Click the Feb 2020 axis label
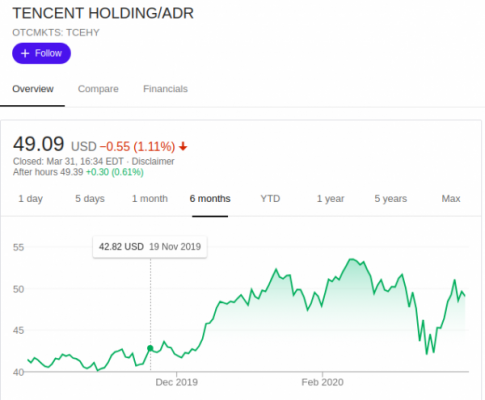Screen dimensions: 485x400 click(x=322, y=382)
